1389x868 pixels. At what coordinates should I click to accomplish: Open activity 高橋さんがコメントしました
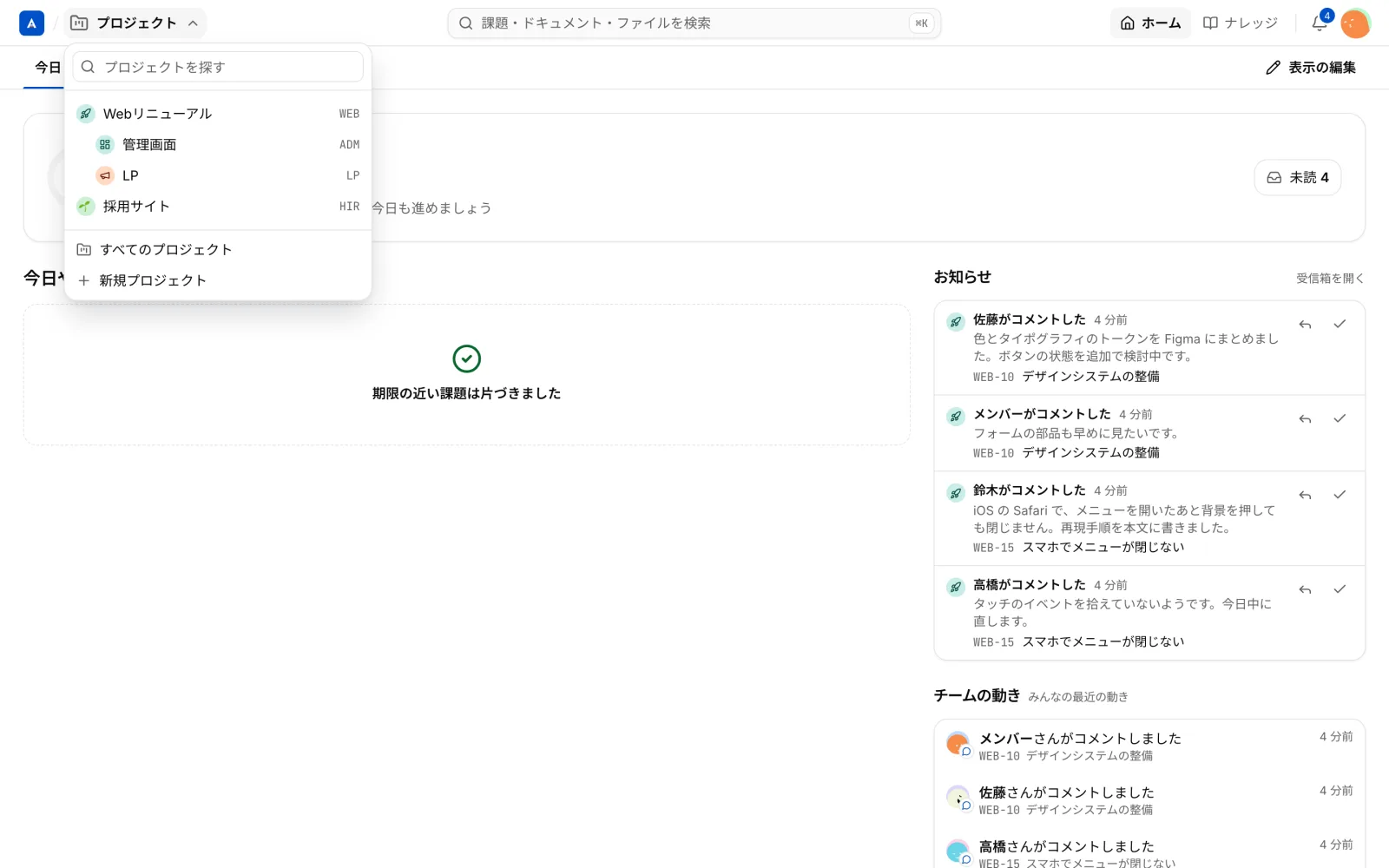point(1149,852)
